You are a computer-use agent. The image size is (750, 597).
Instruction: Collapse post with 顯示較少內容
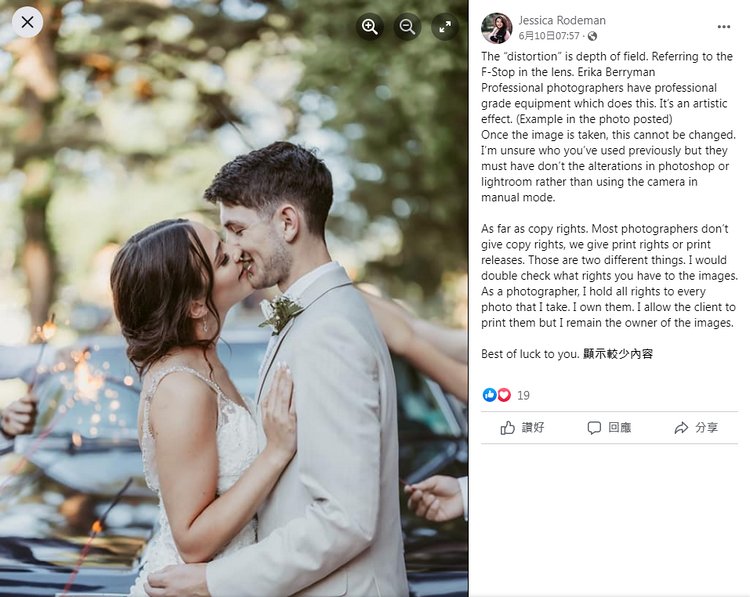[x=618, y=354]
